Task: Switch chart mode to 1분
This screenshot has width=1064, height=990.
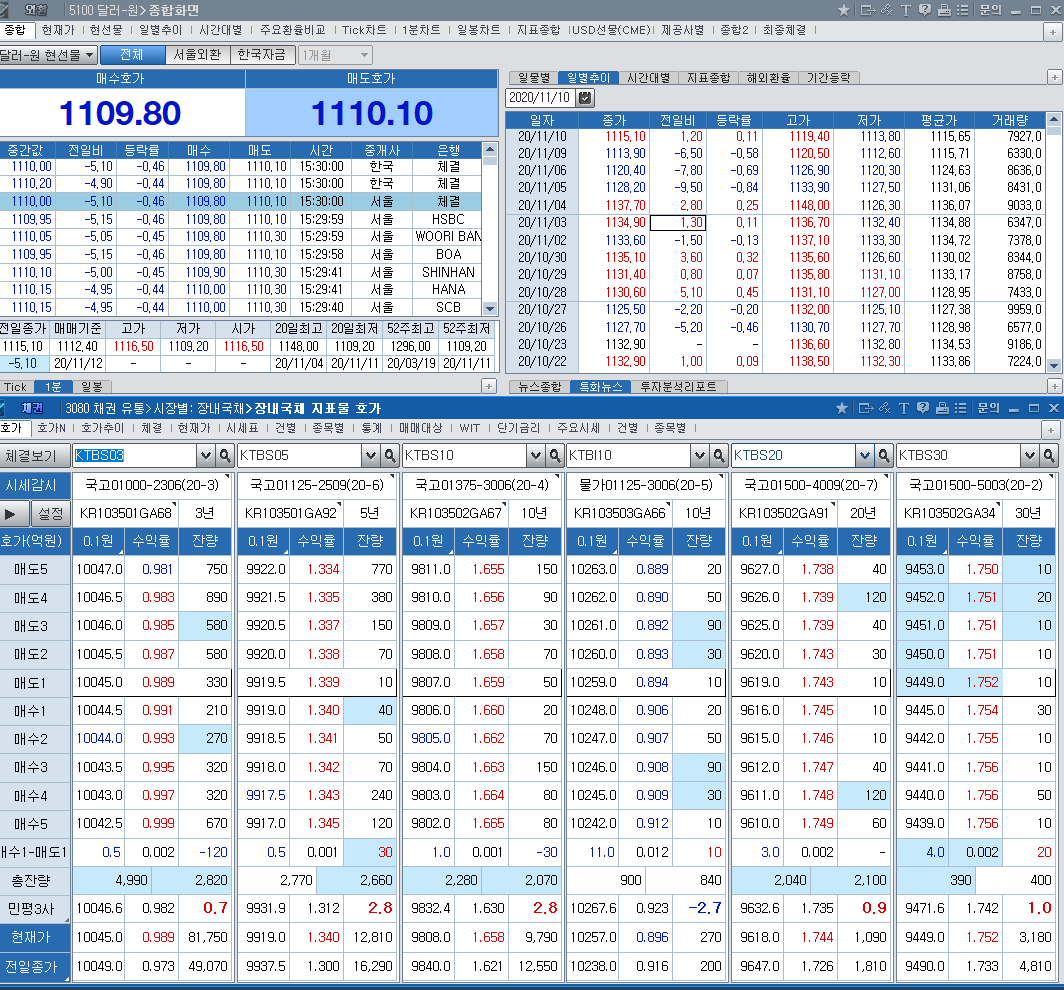Action: coord(52,387)
